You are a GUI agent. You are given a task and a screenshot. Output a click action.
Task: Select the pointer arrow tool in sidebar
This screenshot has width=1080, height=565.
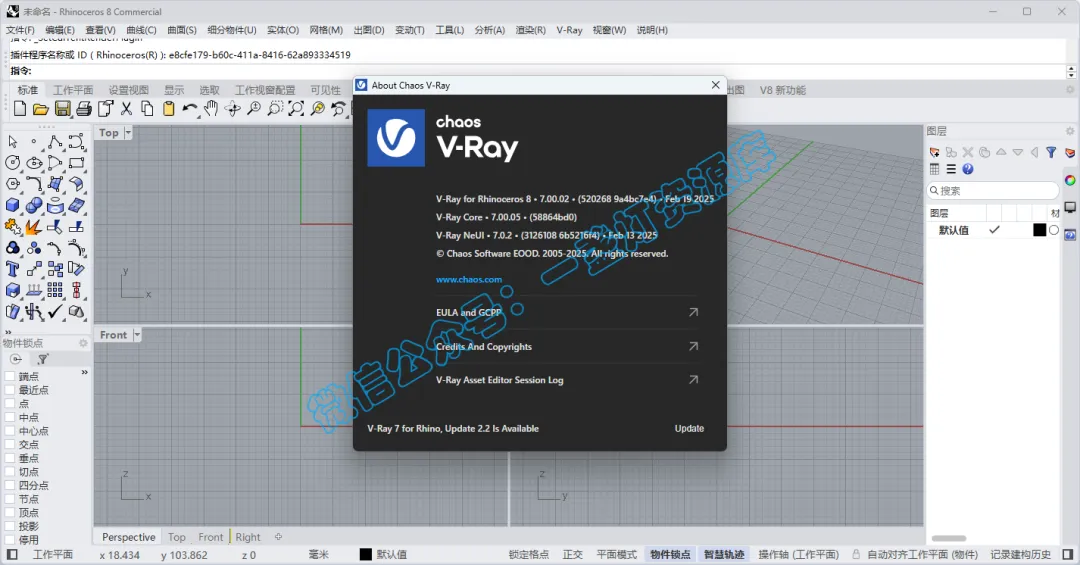[12, 142]
